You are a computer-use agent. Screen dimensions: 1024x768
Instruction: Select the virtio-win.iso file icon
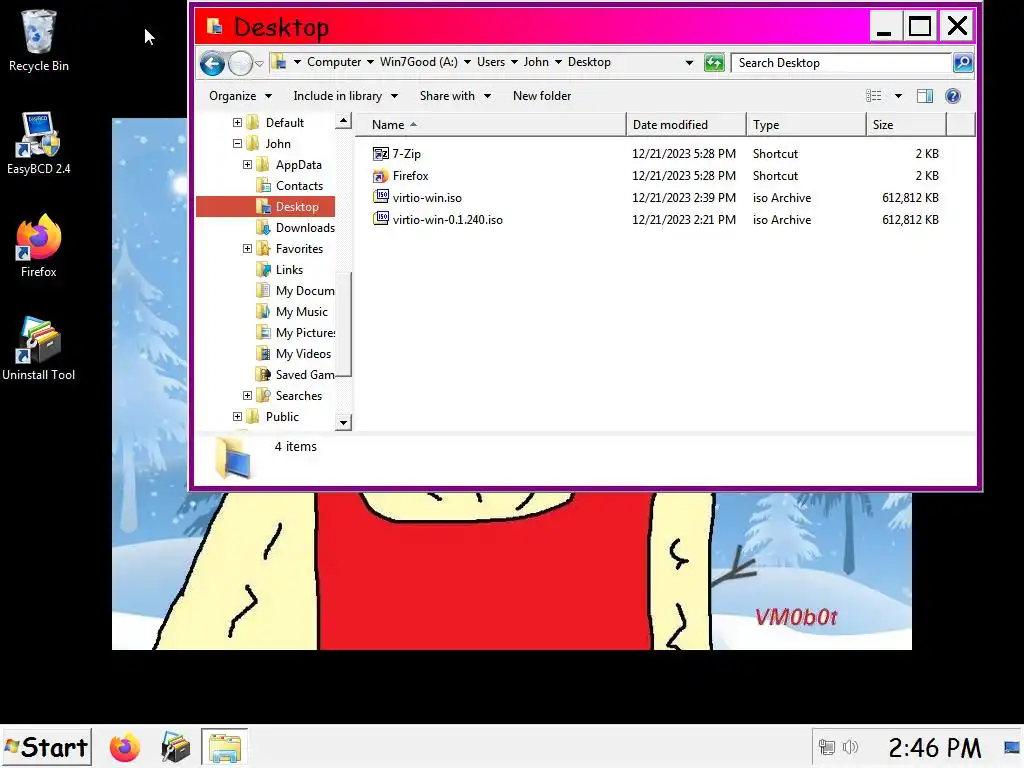[x=381, y=197]
